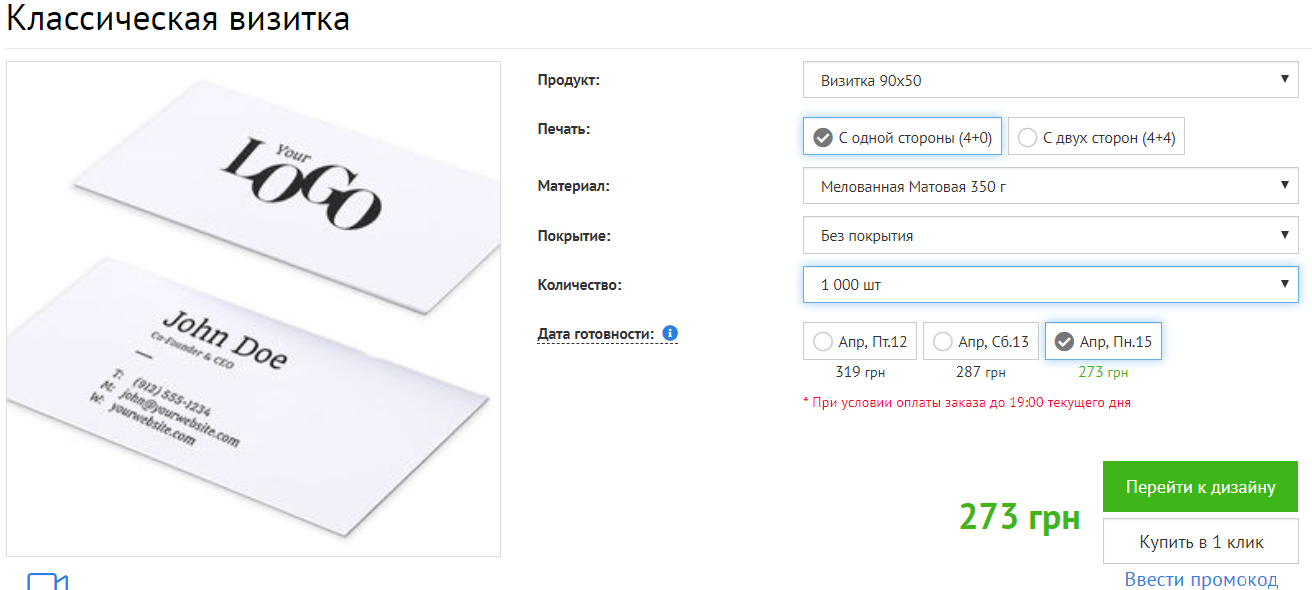1312x590 pixels.
Task: Expand the Количество dropdown with 1 000 шт
Action: tap(1050, 285)
